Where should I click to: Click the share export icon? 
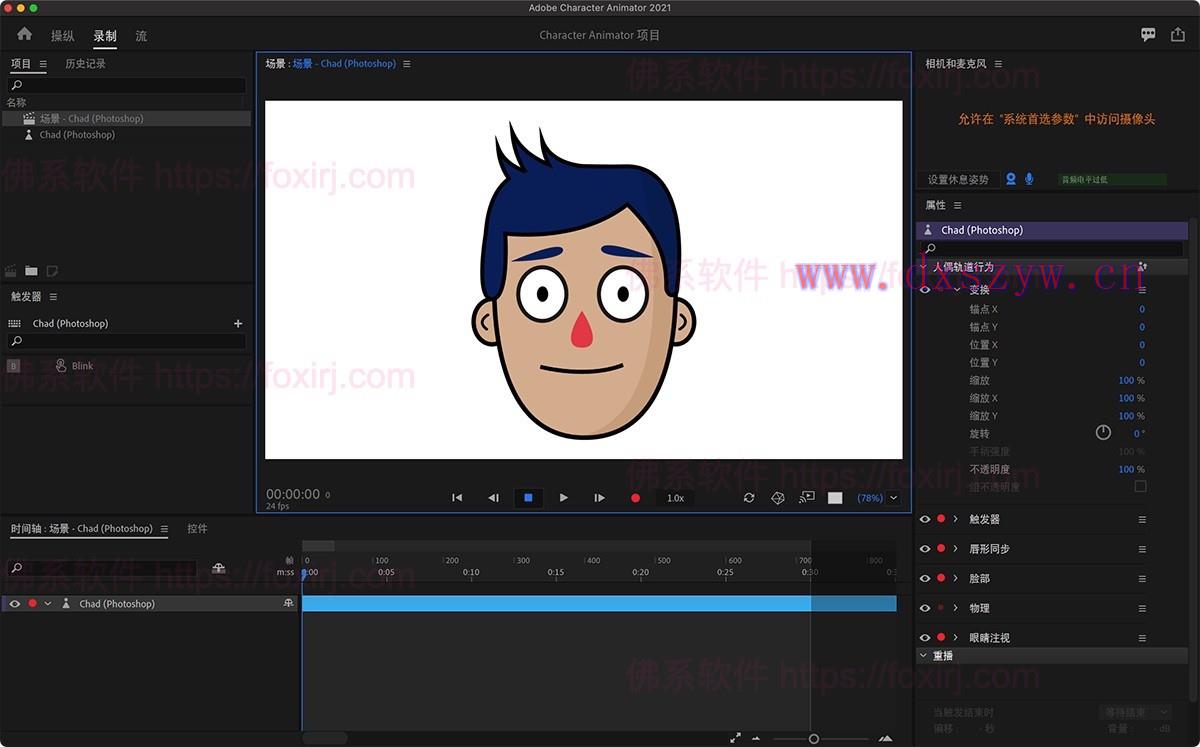click(x=1178, y=34)
